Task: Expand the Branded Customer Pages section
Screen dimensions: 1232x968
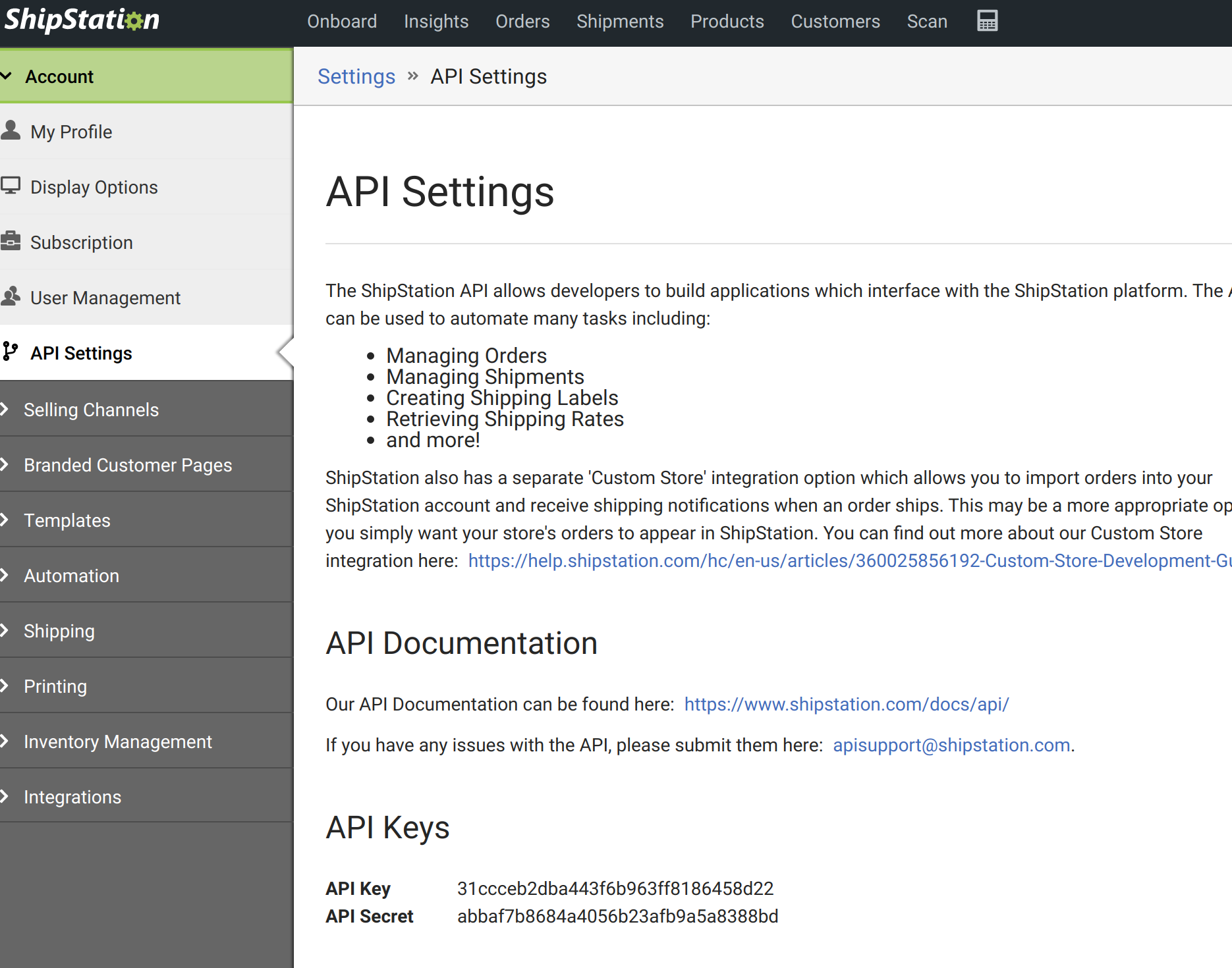Action: click(x=146, y=465)
